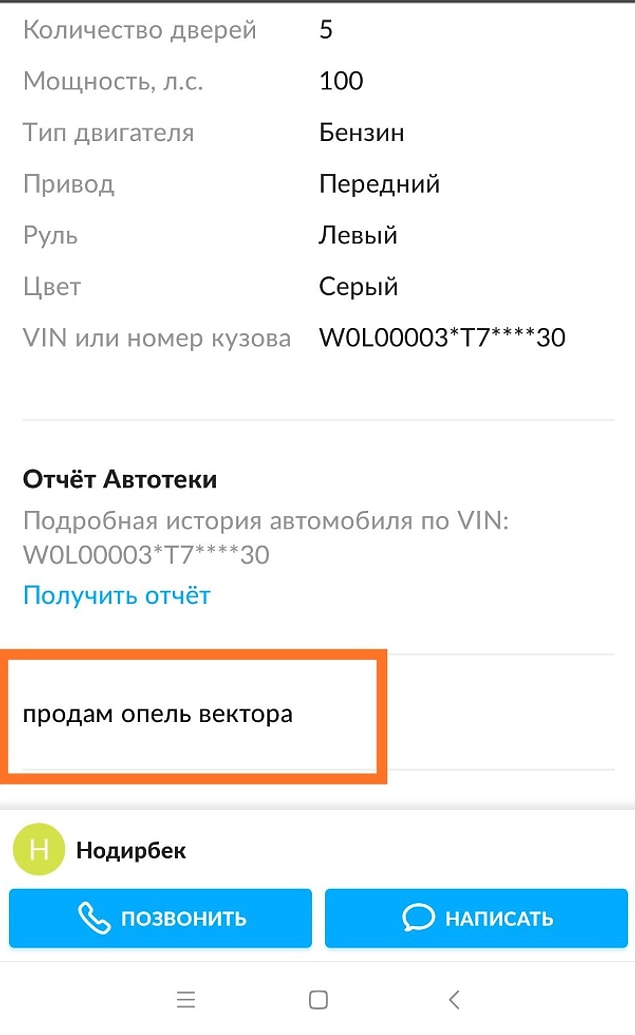Select the Цвет value Серый
Viewport: 635px width, 1035px height.
(358, 286)
